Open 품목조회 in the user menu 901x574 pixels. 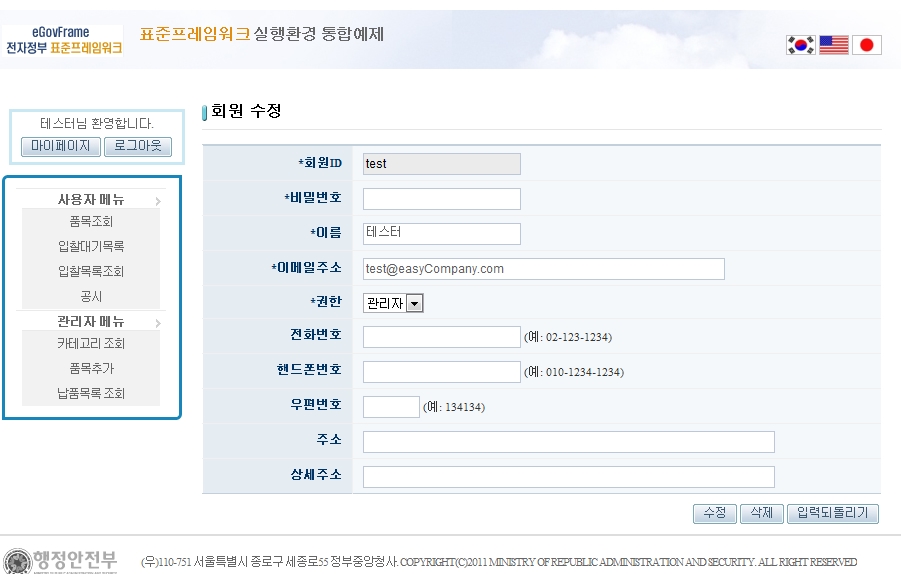(x=91, y=221)
